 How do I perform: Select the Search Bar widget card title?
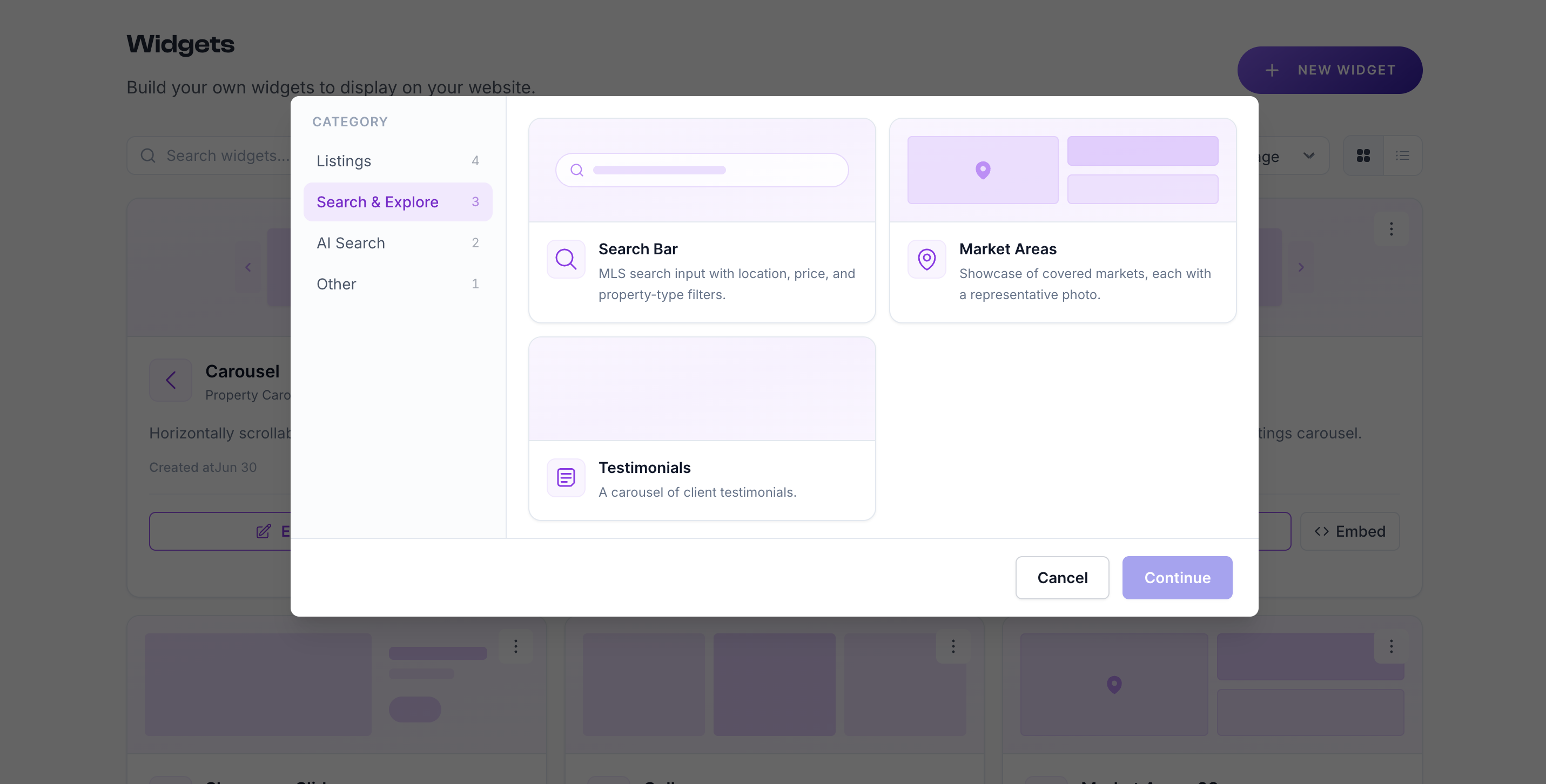click(x=637, y=249)
